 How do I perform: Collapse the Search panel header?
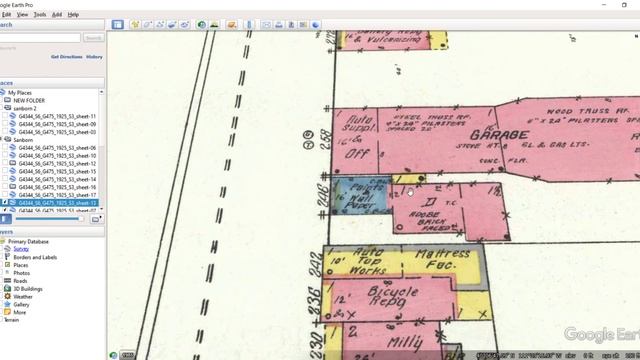(52, 24)
